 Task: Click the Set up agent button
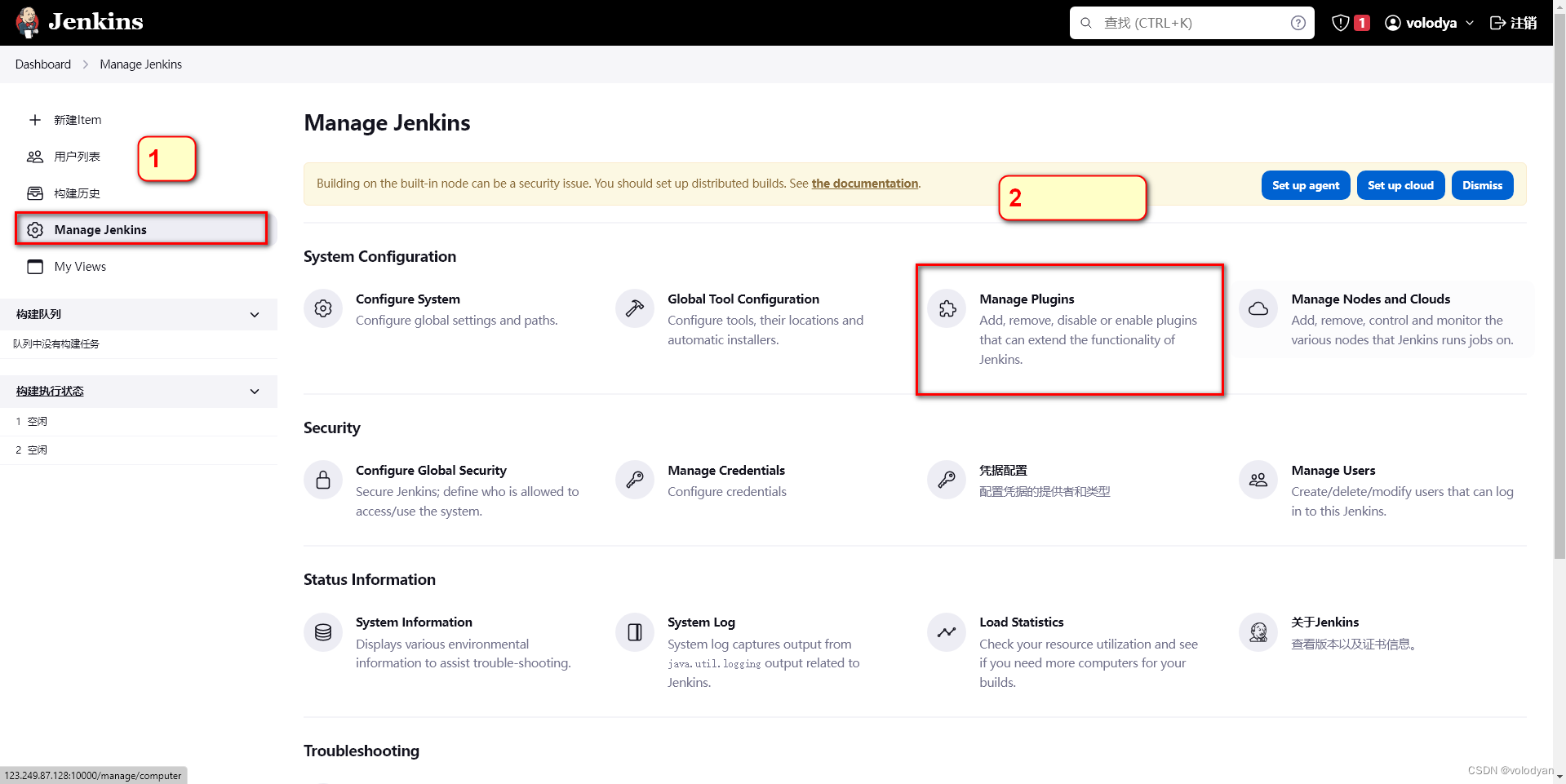click(1306, 185)
